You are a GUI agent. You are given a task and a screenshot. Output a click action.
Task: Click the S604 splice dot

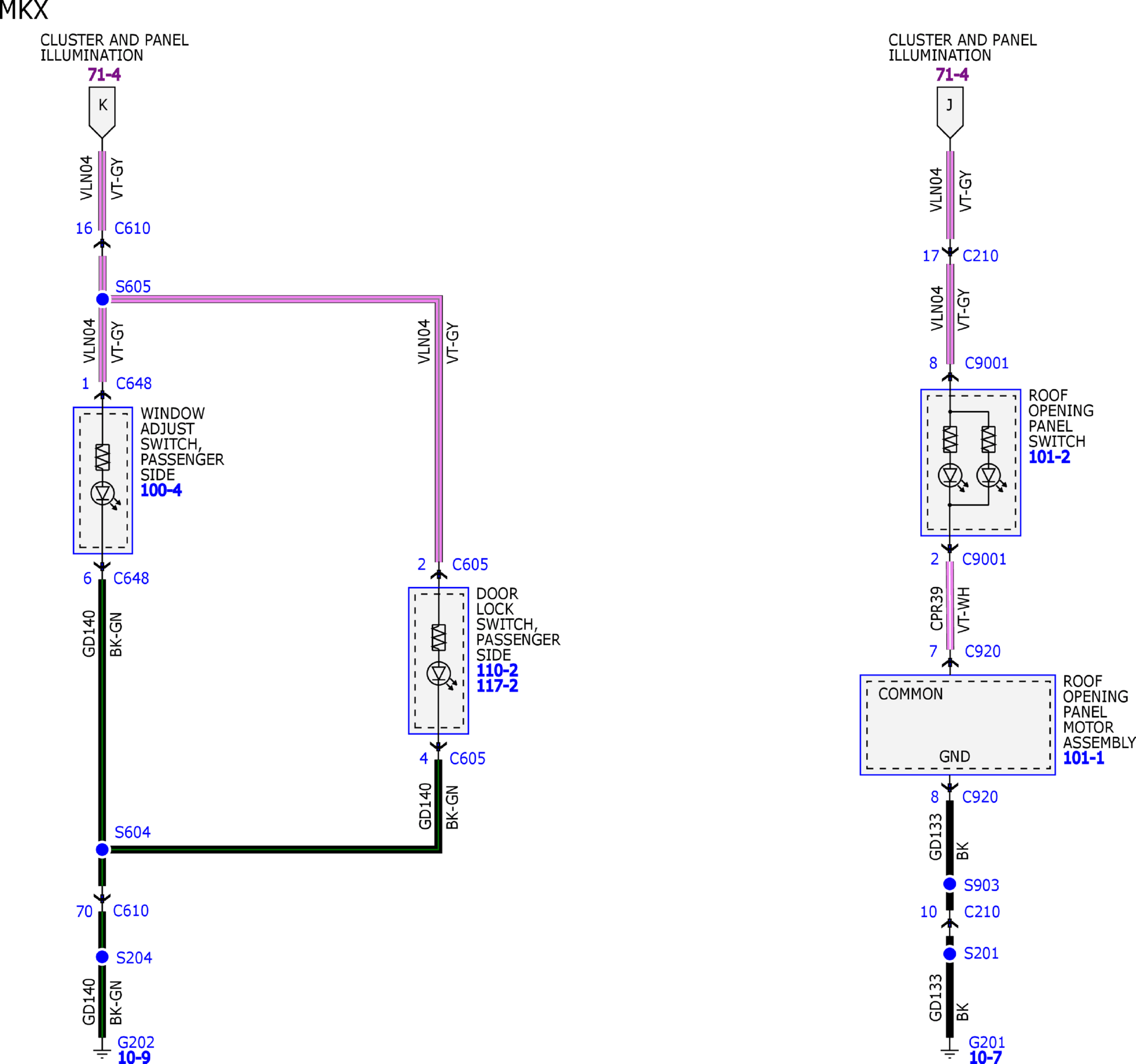point(102,850)
